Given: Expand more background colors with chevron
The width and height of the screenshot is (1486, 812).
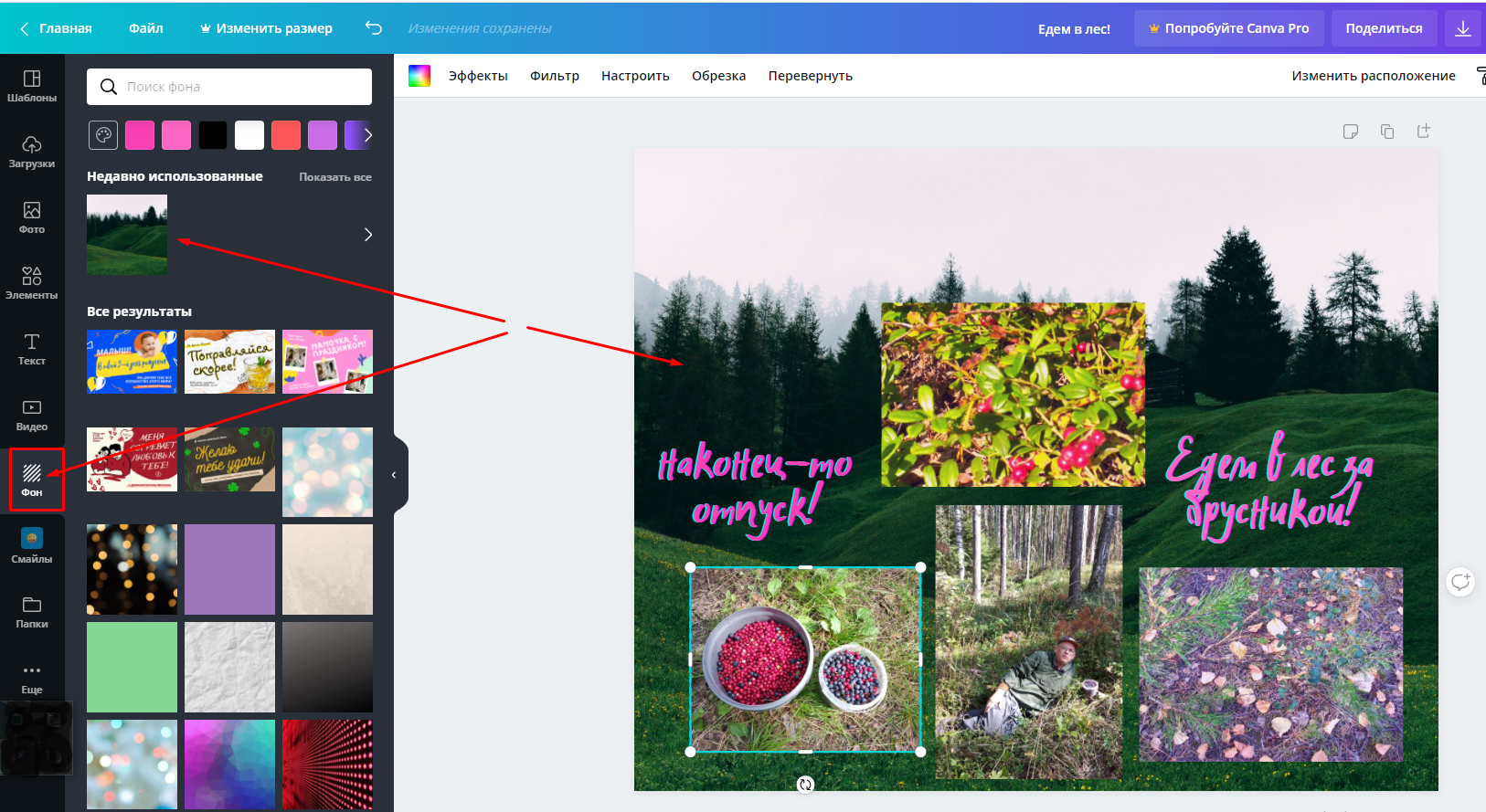Looking at the screenshot, I should pos(367,135).
